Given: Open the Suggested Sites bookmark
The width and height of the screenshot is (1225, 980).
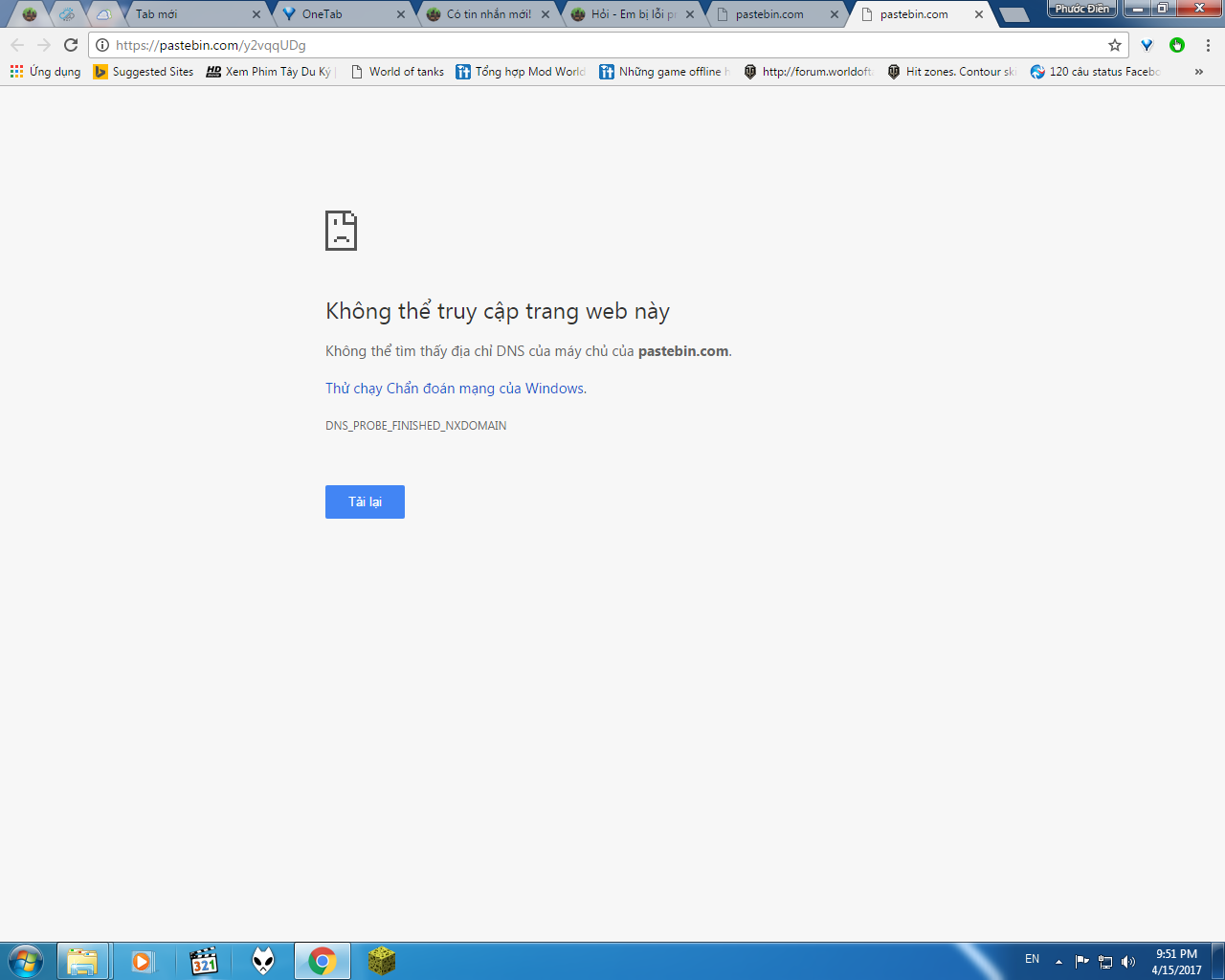Looking at the screenshot, I should click(144, 72).
